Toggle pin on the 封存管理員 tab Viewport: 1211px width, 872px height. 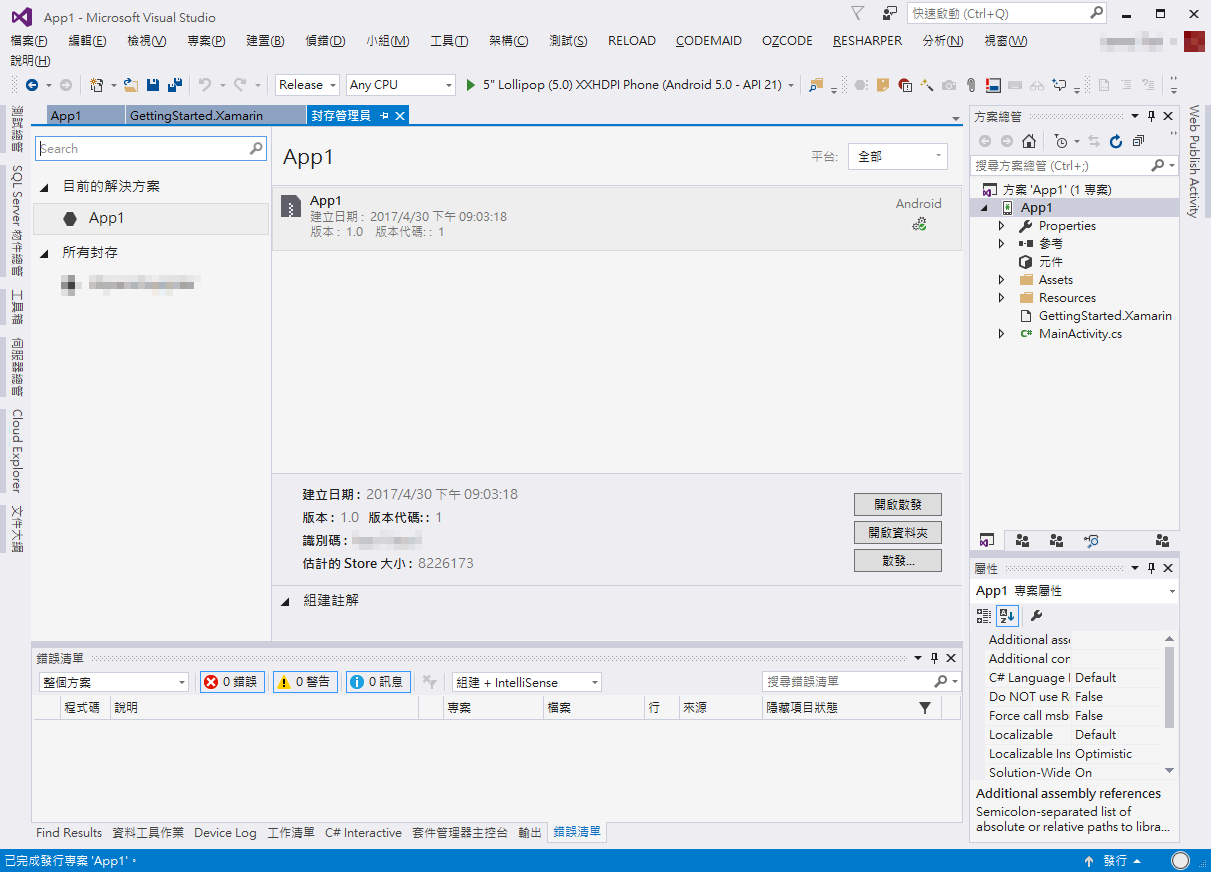[x=385, y=116]
